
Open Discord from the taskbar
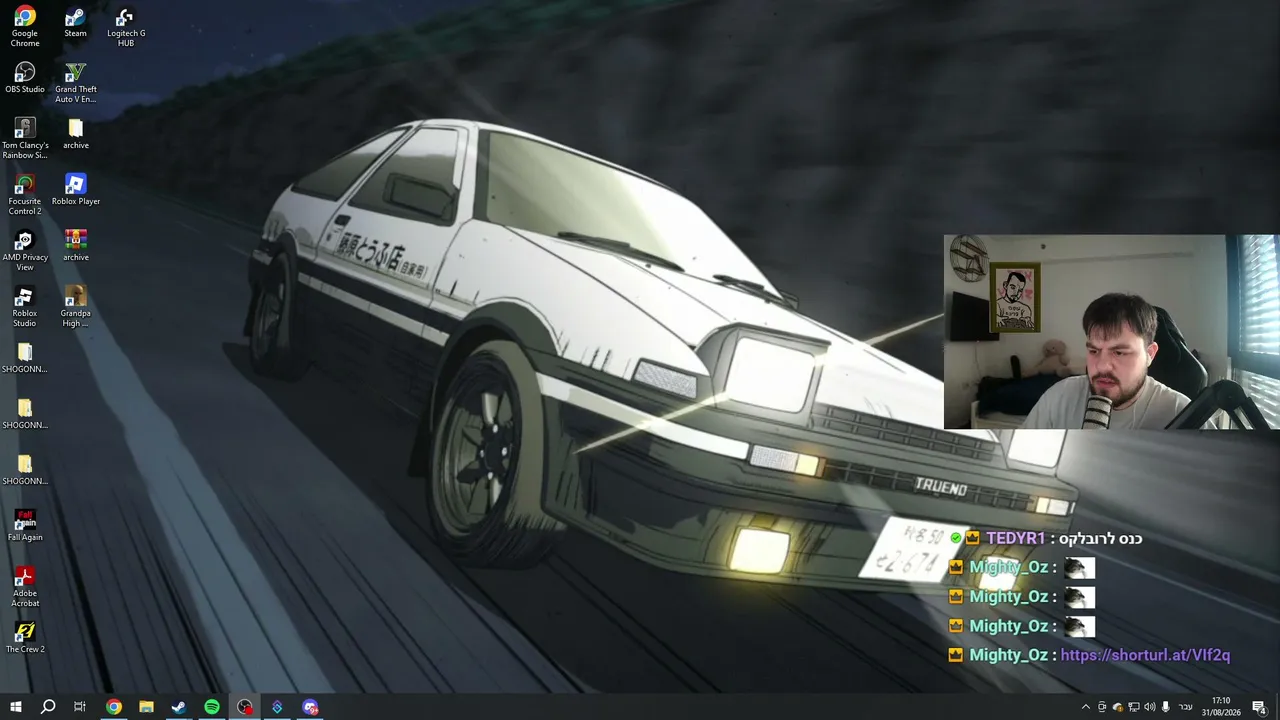[x=310, y=707]
